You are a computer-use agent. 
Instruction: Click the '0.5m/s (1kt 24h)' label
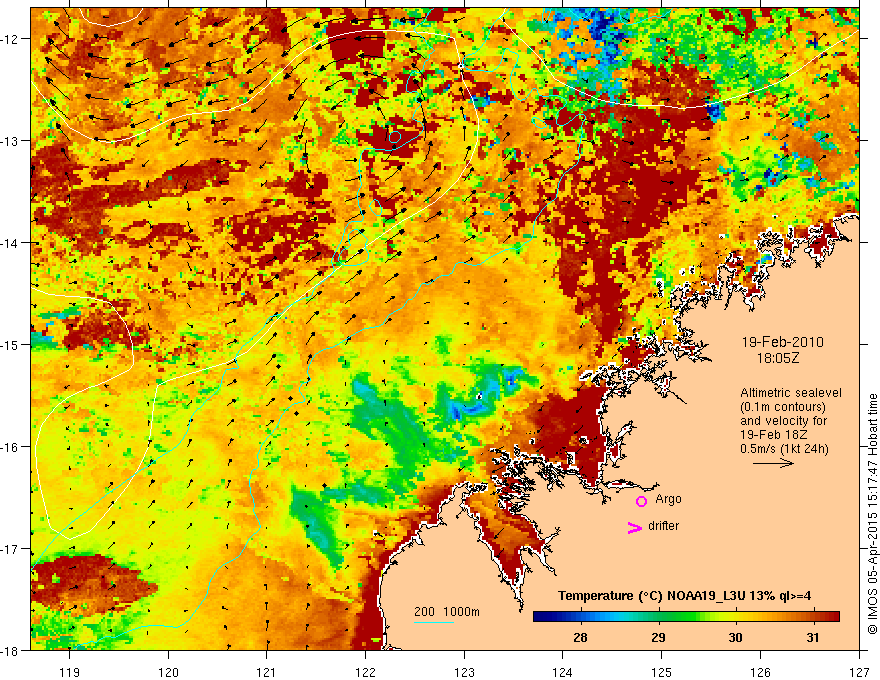(x=784, y=448)
